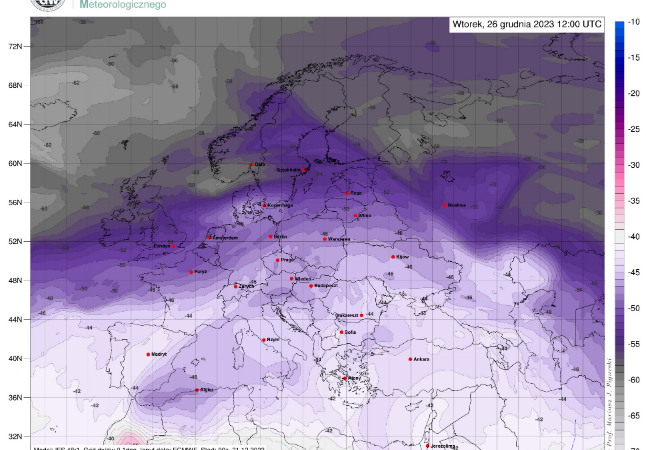Click the 56N latitude label
The height and width of the screenshot is (450, 646).
click(15, 203)
